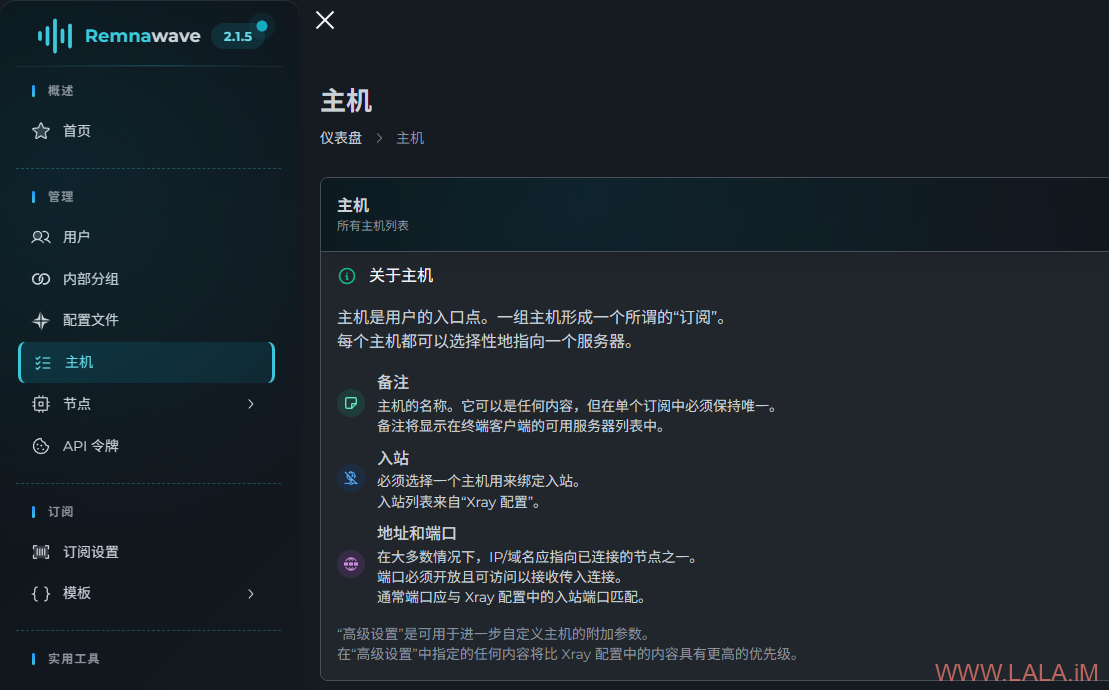Click the 关于主机 section heading

click(401, 276)
